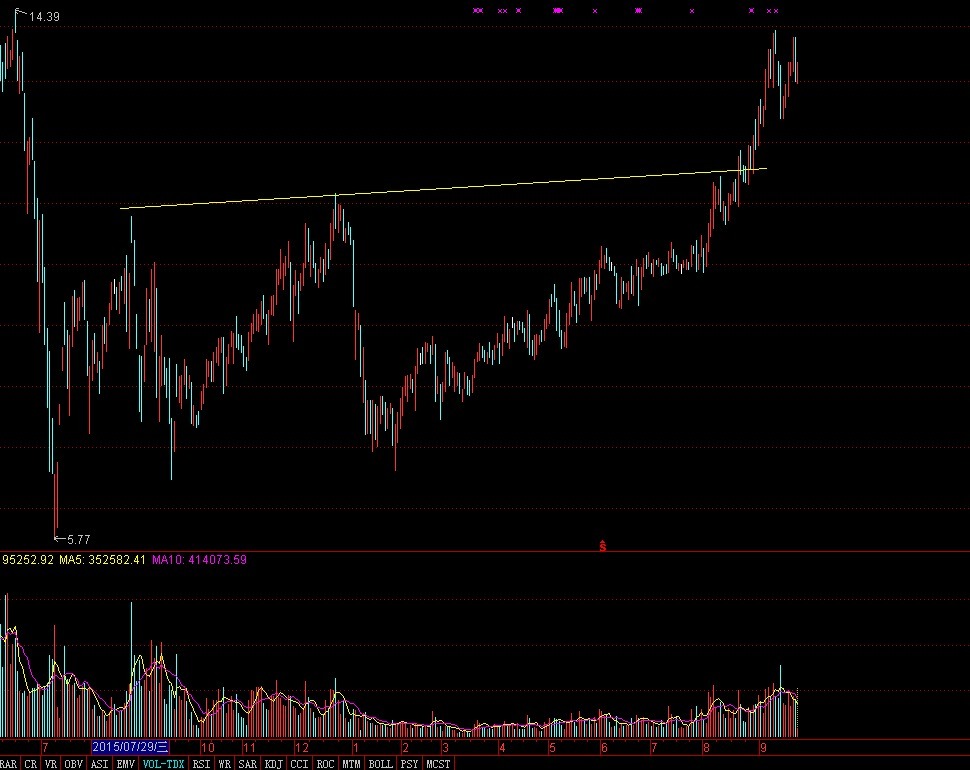Click the 5.77 low price label

click(79, 539)
